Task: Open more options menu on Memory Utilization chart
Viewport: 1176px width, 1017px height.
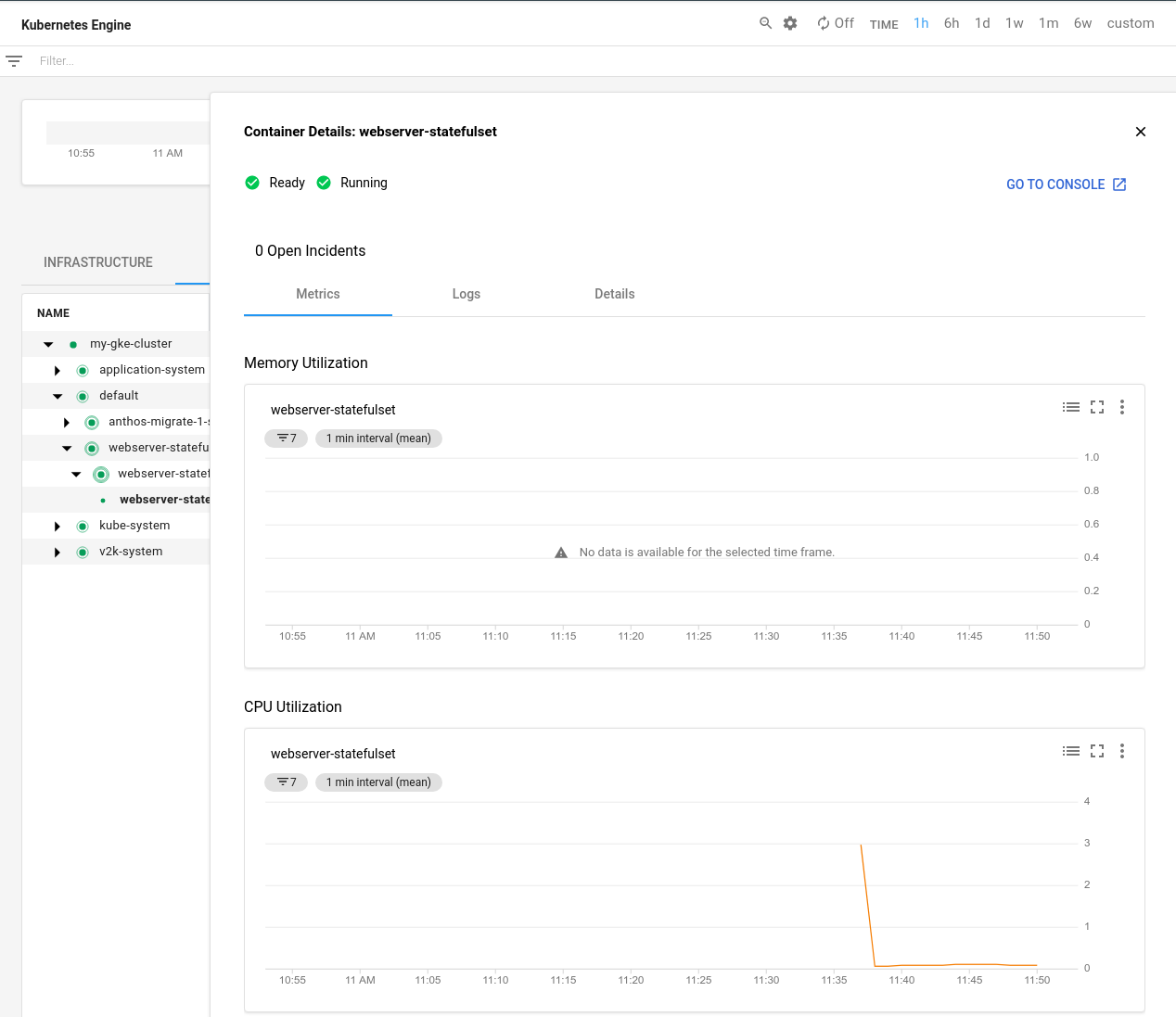Action: pos(1122,407)
